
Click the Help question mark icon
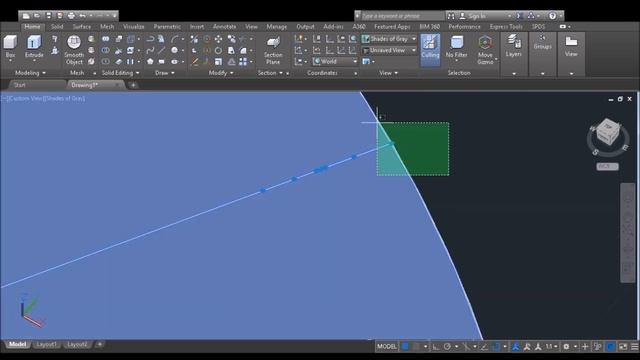(x=552, y=16)
